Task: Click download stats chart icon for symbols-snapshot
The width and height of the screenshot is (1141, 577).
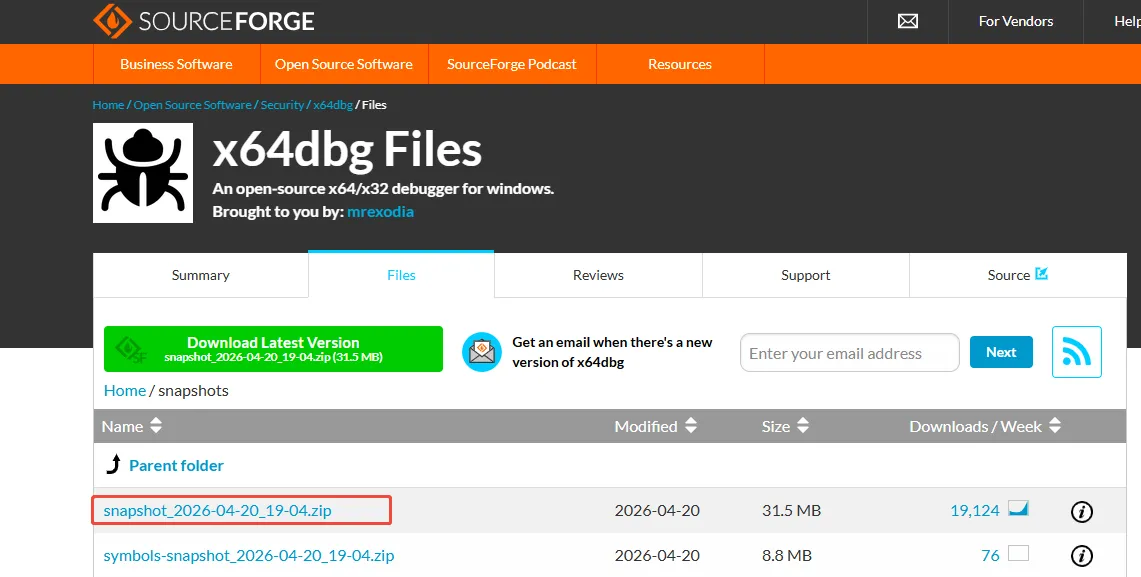Action: click(x=1018, y=553)
